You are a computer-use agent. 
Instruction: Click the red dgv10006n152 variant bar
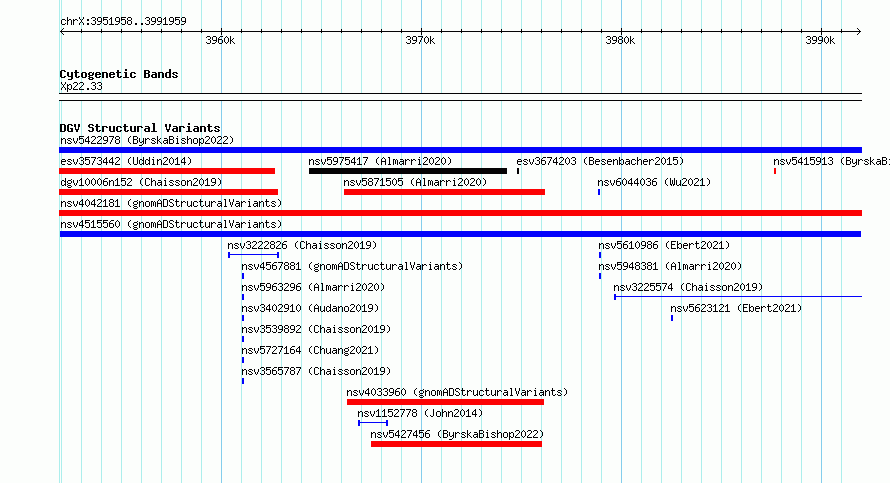pyautogui.click(x=169, y=192)
